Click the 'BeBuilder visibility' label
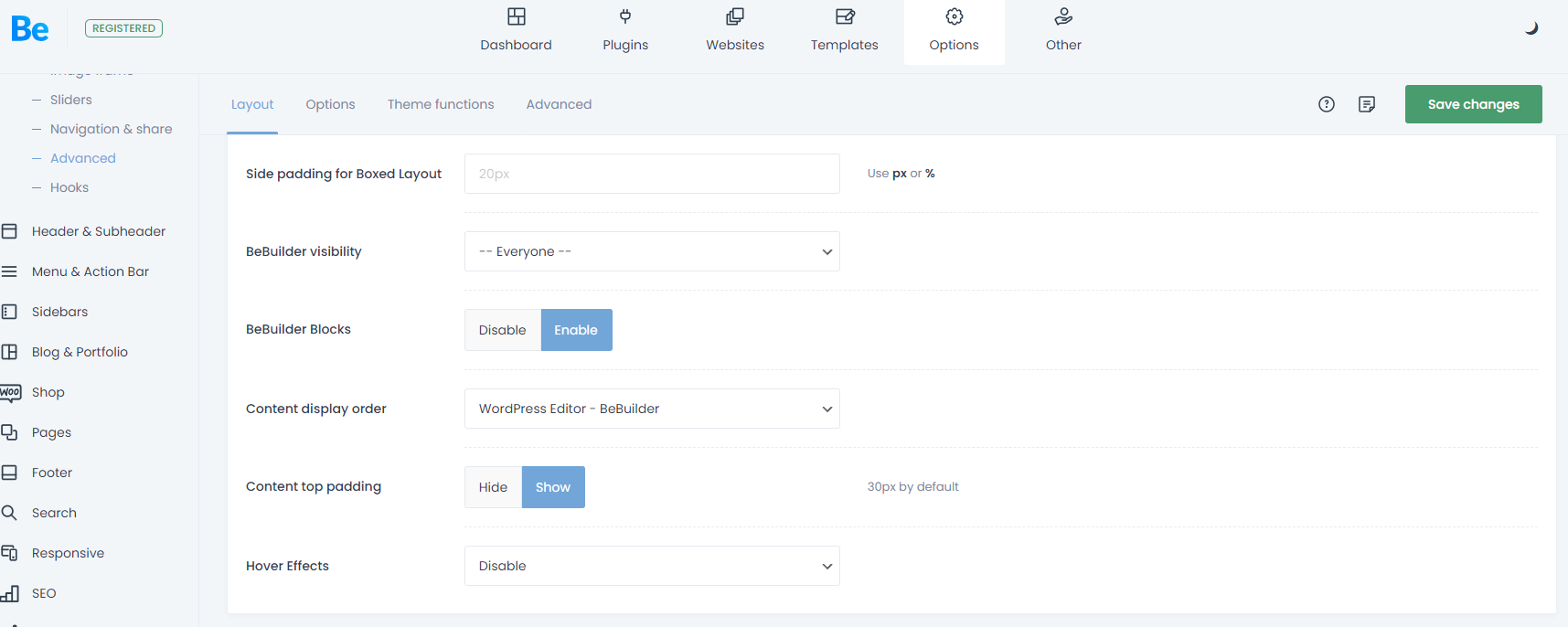The width and height of the screenshot is (1568, 627). pos(304,251)
